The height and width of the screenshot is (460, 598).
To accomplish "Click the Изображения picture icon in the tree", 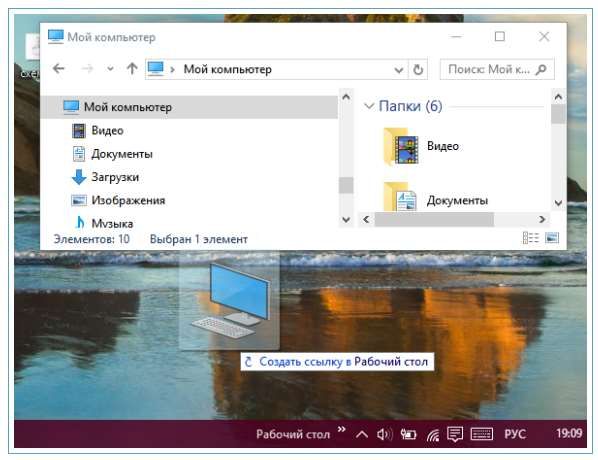I will tap(79, 200).
